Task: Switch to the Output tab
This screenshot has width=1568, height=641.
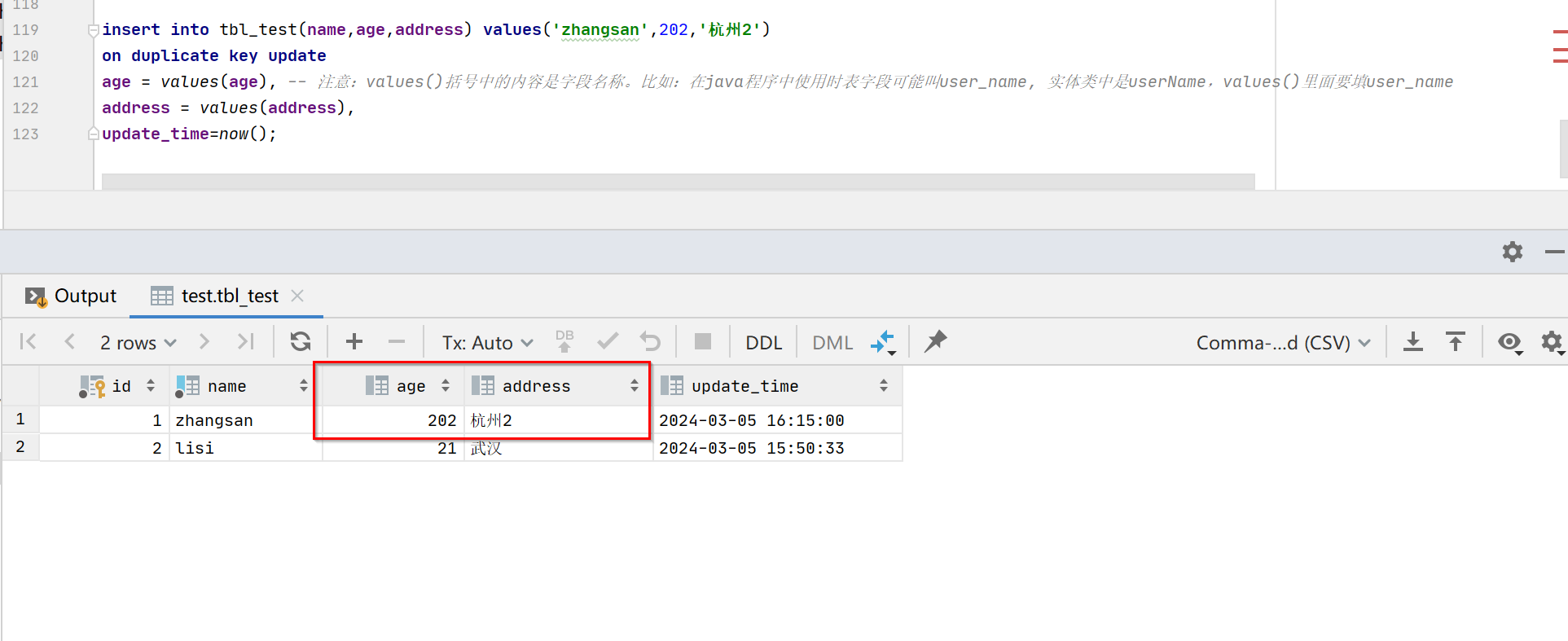Action: (x=71, y=296)
